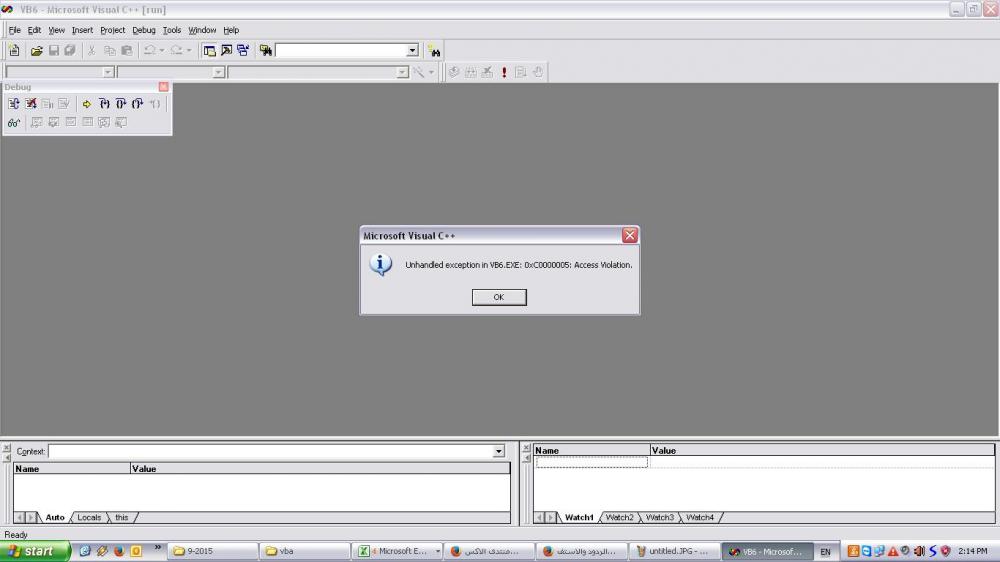Click the Open file folder icon
This screenshot has width=1000, height=562.
pyautogui.click(x=36, y=50)
